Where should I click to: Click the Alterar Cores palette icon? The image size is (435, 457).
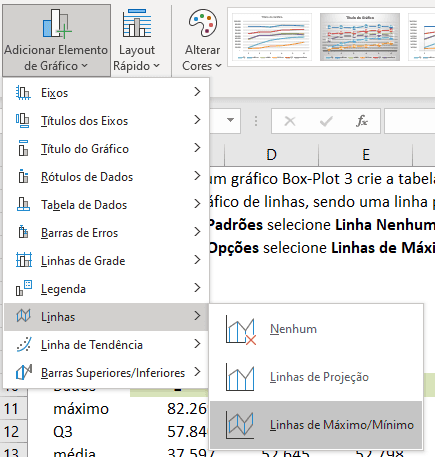click(203, 23)
